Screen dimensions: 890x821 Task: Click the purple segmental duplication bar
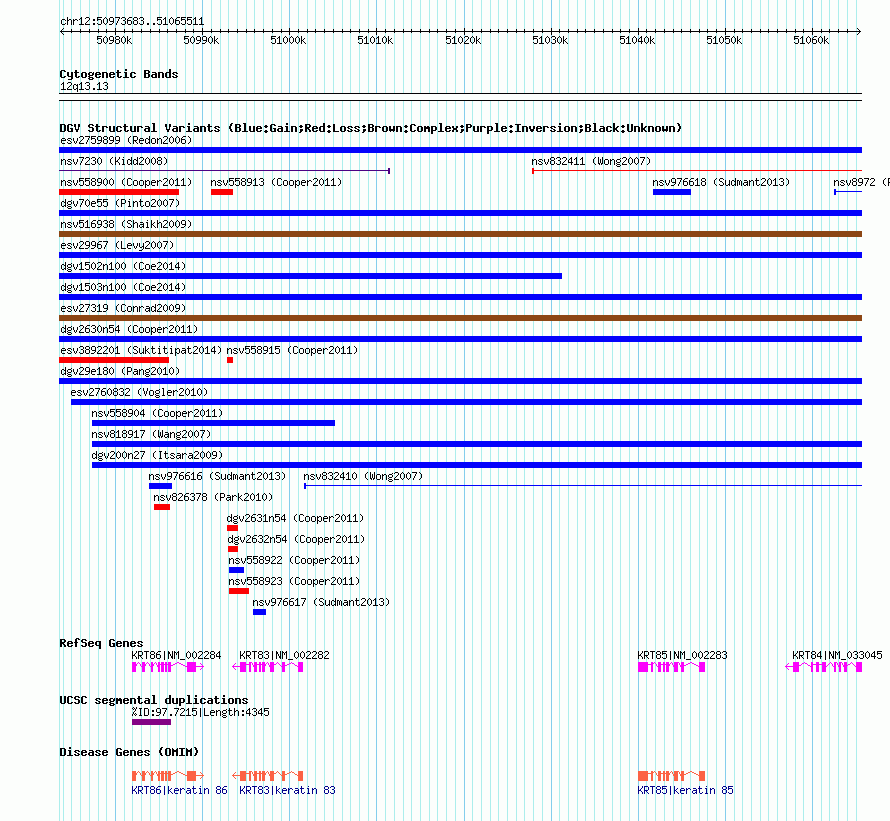point(152,722)
